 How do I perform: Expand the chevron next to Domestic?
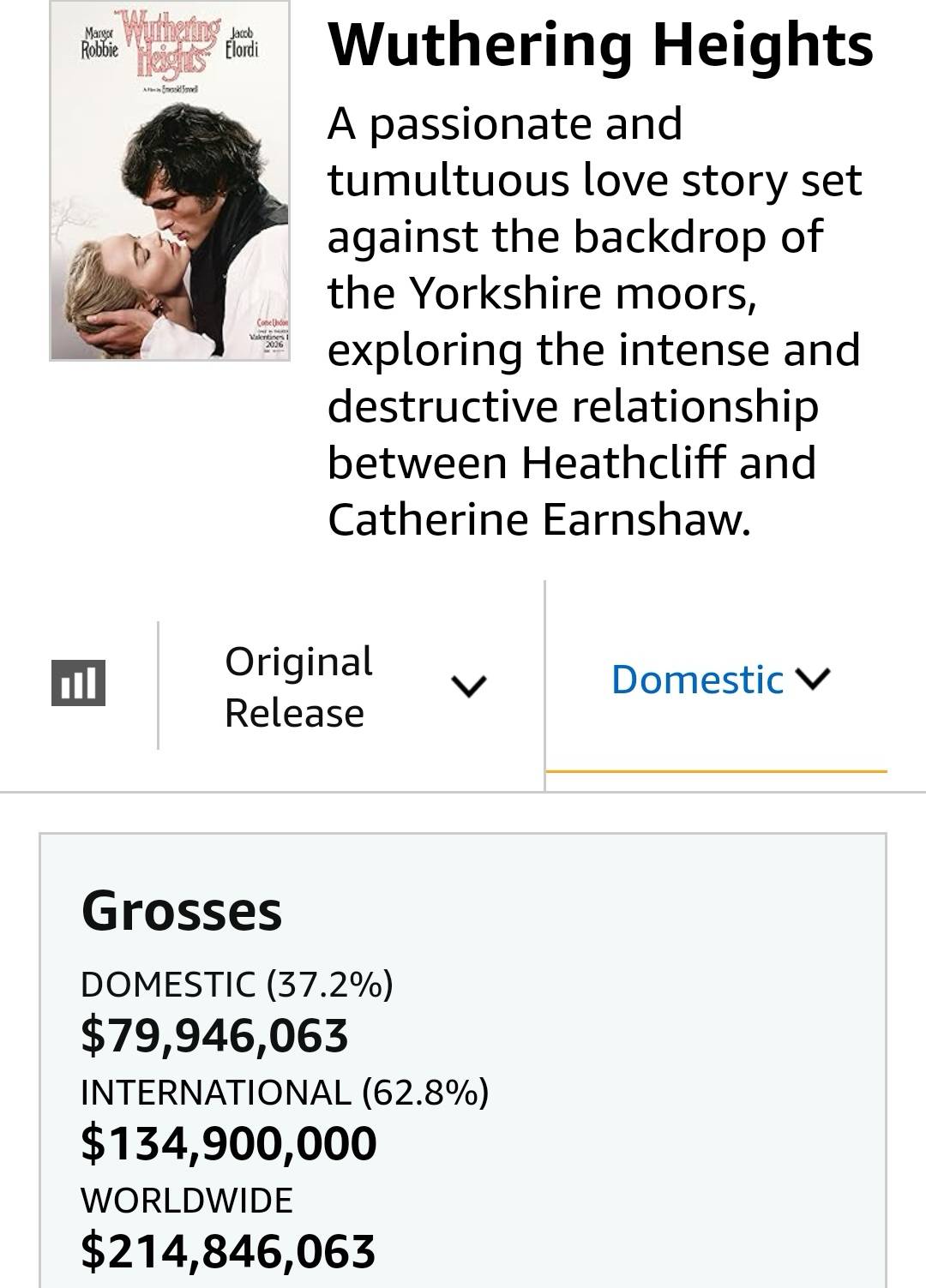tap(814, 680)
